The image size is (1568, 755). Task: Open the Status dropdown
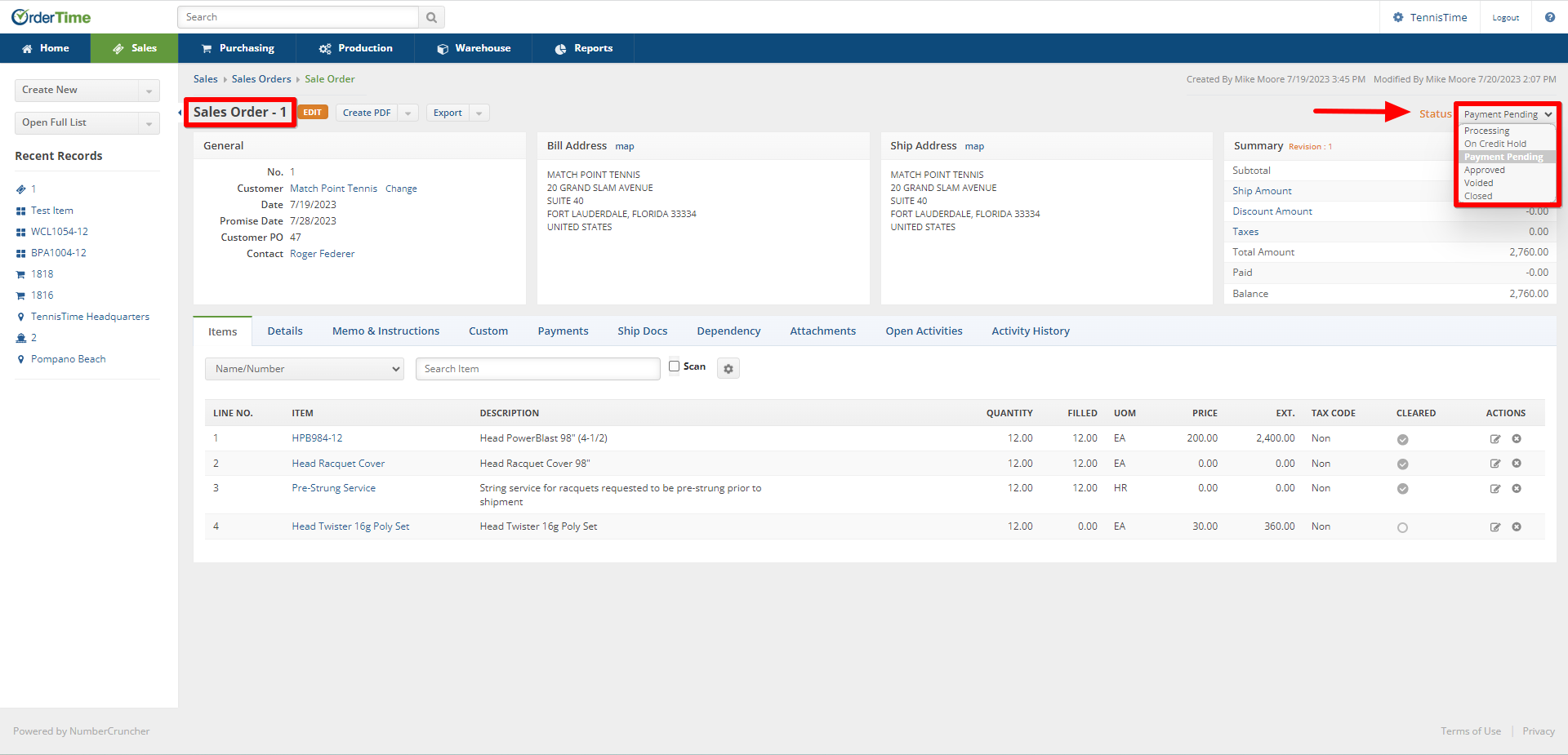pyautogui.click(x=1507, y=114)
